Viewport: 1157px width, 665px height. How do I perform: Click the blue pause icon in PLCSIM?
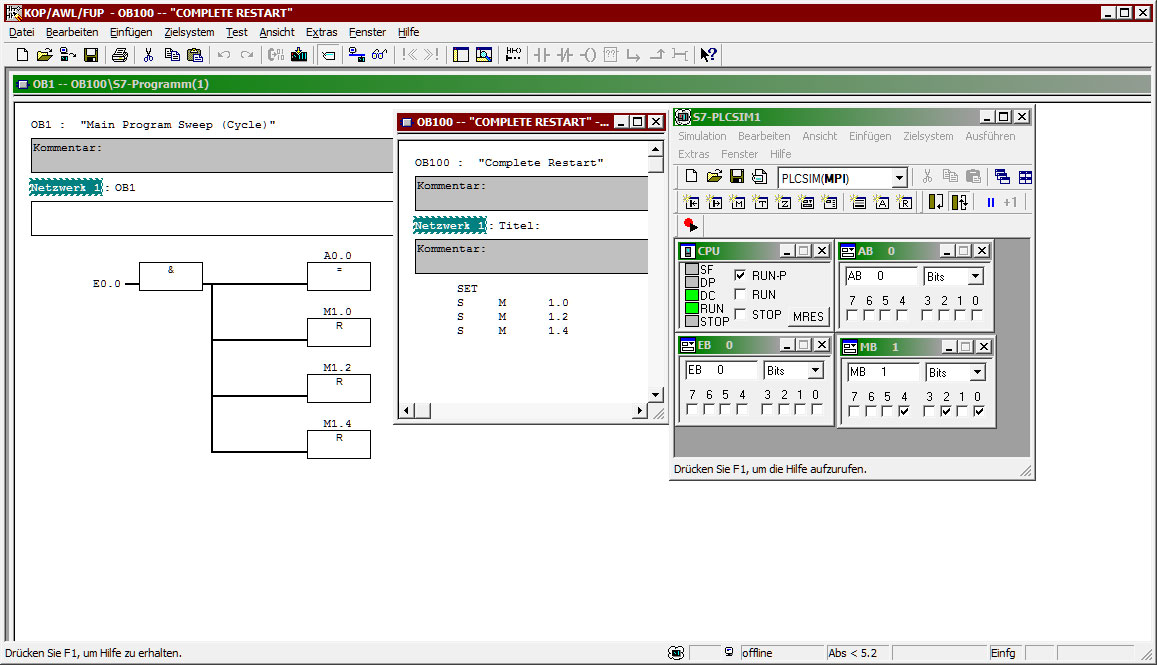pyautogui.click(x=991, y=203)
